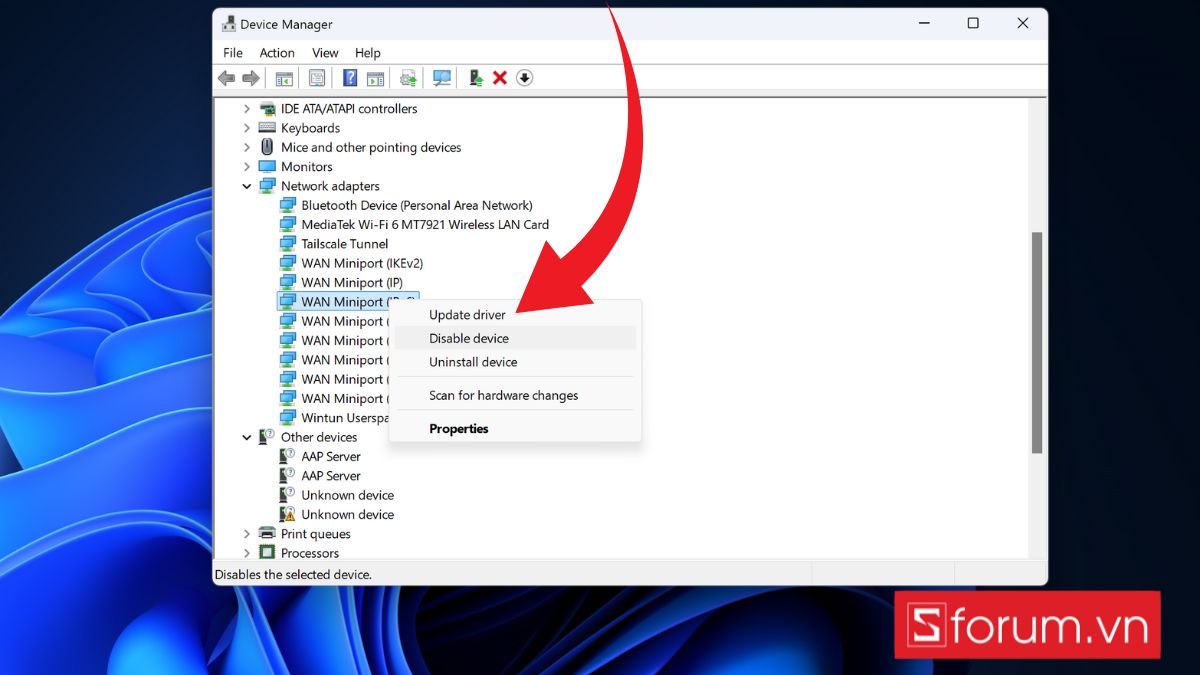
Task: Click the WAN Miniport (IKEv2) adapter icon
Action: (288, 263)
